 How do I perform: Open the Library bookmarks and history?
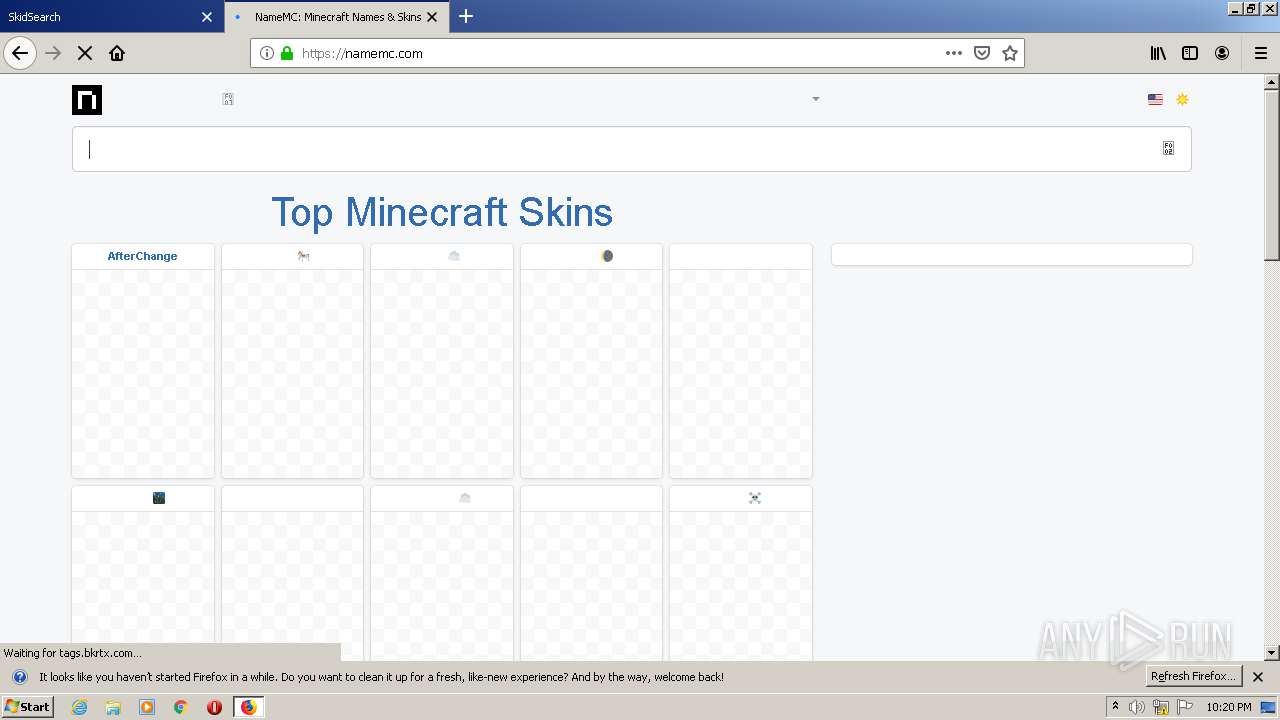click(1158, 53)
